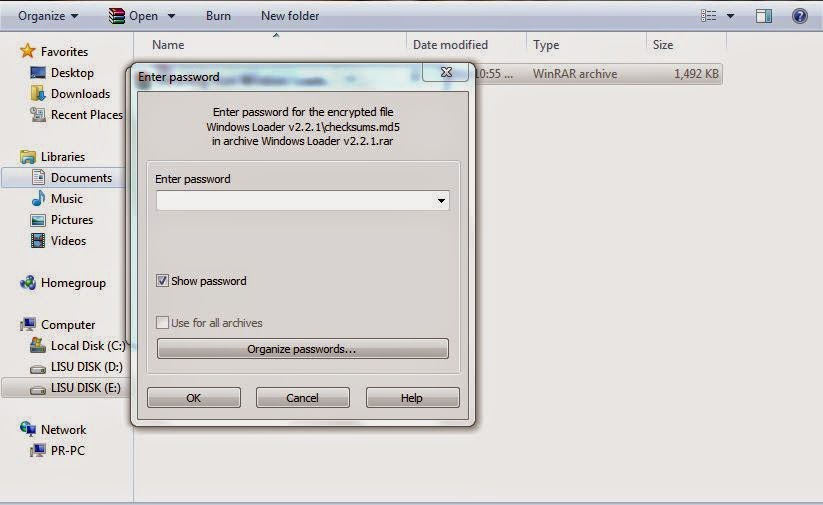Select PR-PC under Network
Screen dimensions: 823x505
coord(68,450)
